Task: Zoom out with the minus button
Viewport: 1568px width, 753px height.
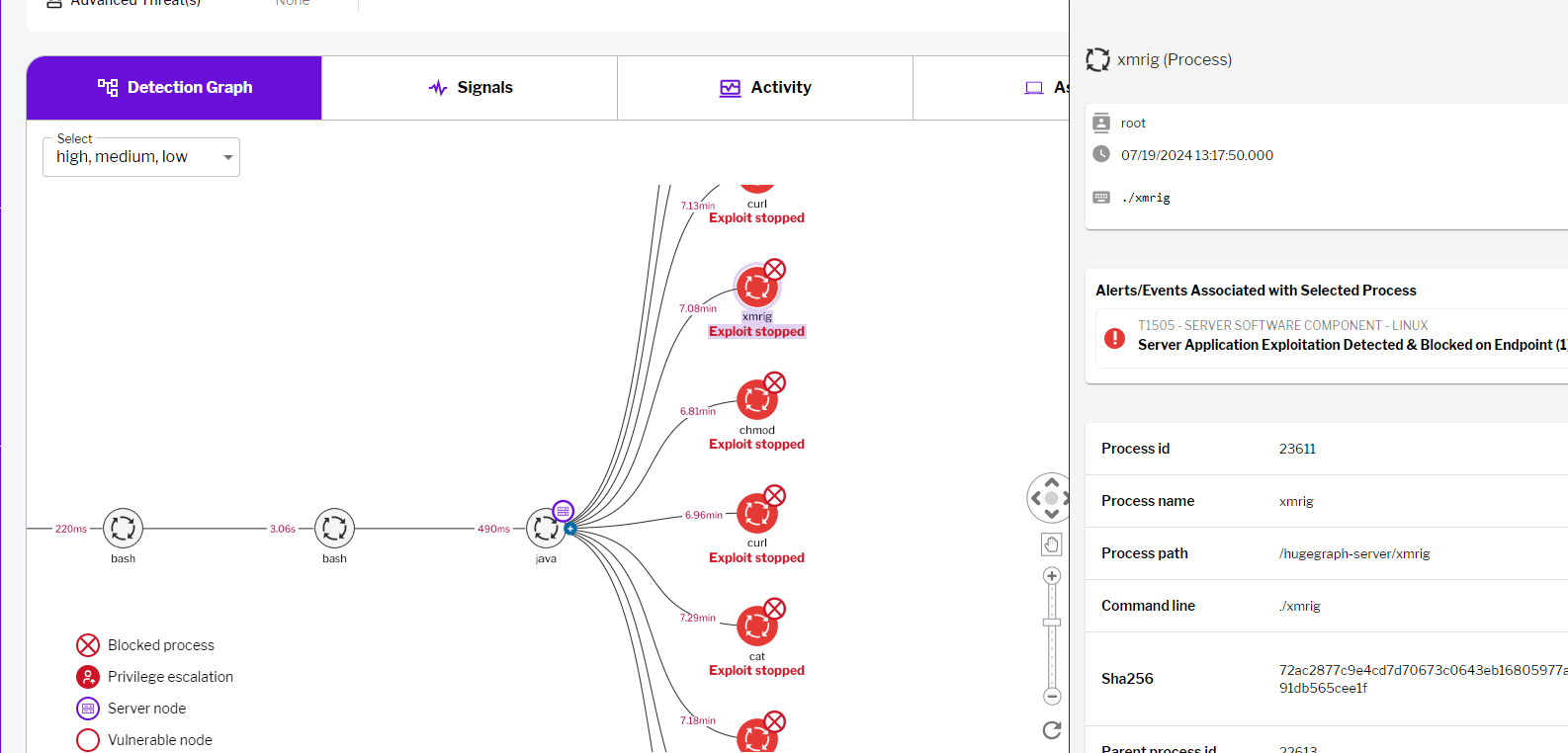Action: pyautogui.click(x=1052, y=697)
